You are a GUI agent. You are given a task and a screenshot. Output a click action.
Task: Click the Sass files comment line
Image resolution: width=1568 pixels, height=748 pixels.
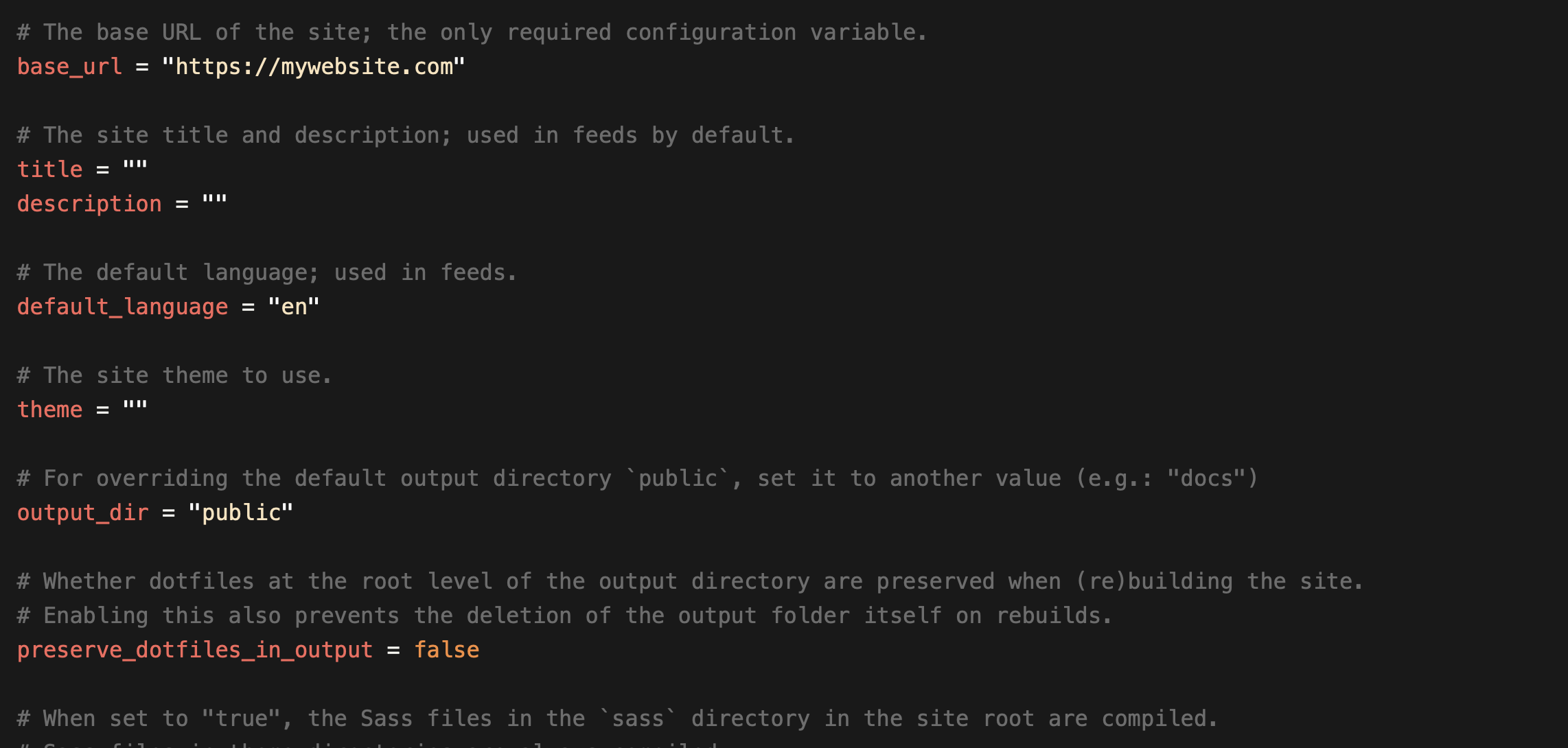point(617,718)
